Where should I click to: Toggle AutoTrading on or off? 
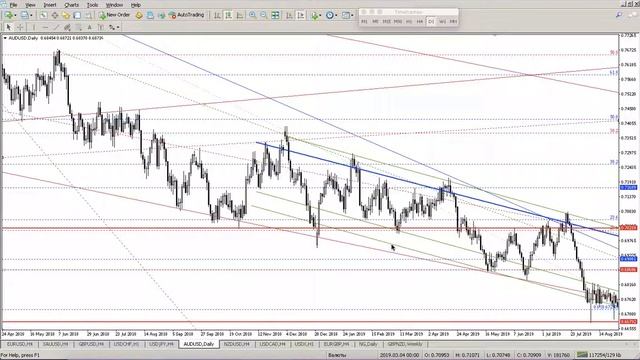(x=187, y=15)
